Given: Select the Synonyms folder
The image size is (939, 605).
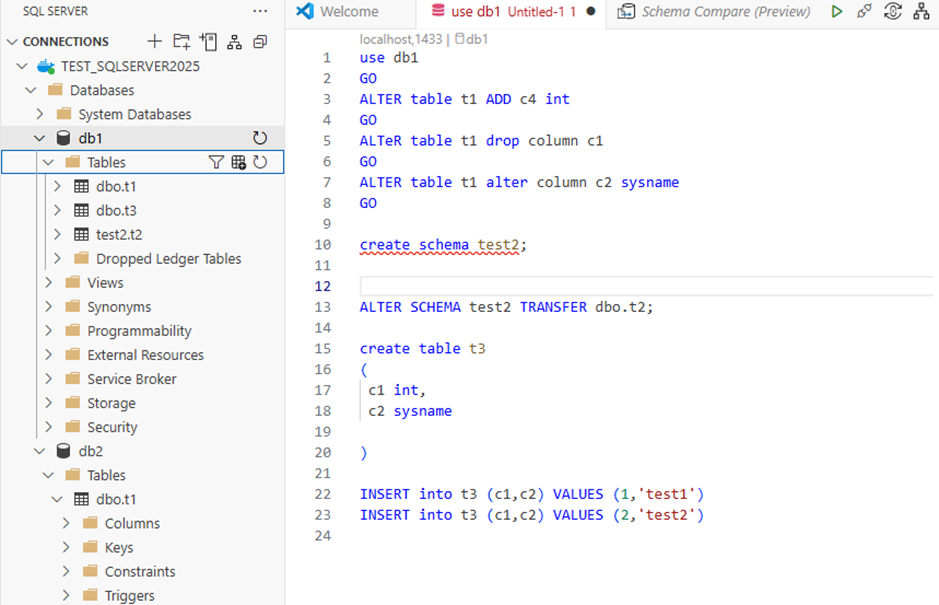Looking at the screenshot, I should (119, 307).
